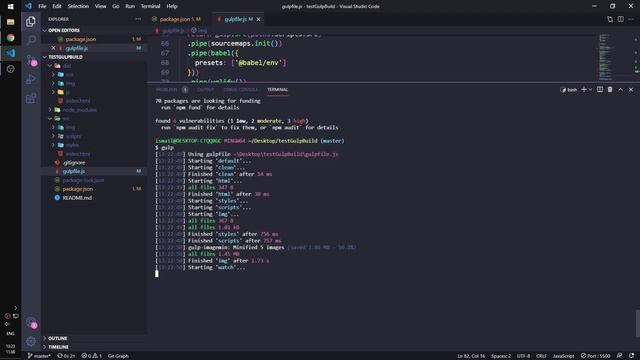Click Ln 82, Col 16 cursor position
The width and height of the screenshot is (640, 360).
pyautogui.click(x=471, y=356)
